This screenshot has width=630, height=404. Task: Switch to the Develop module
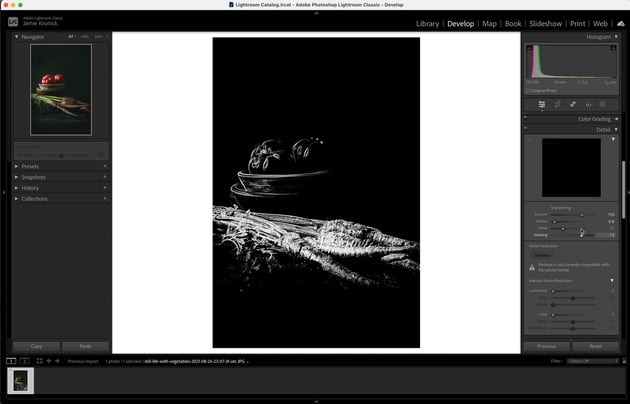(460, 24)
